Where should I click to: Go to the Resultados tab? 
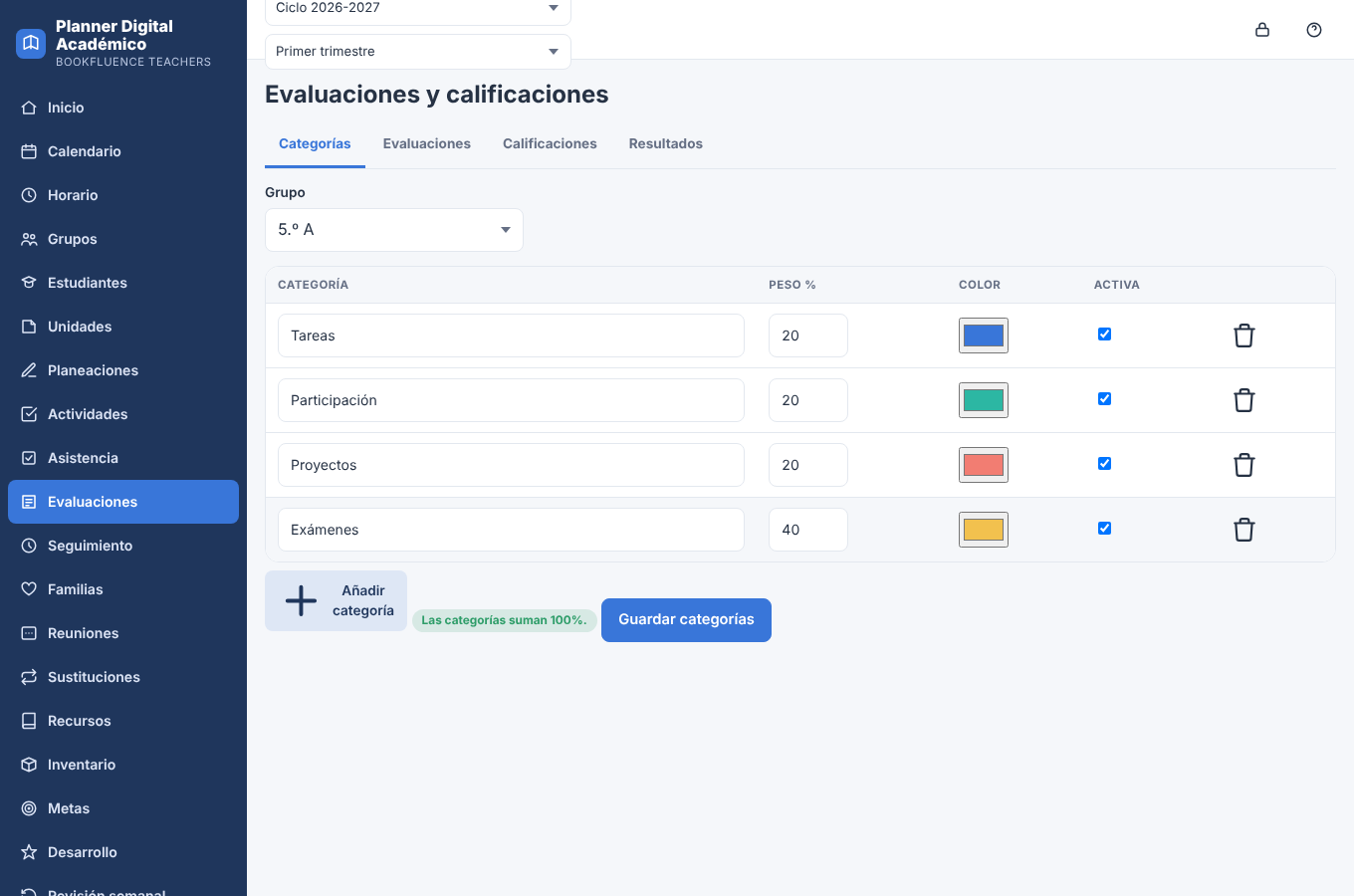[x=666, y=144]
